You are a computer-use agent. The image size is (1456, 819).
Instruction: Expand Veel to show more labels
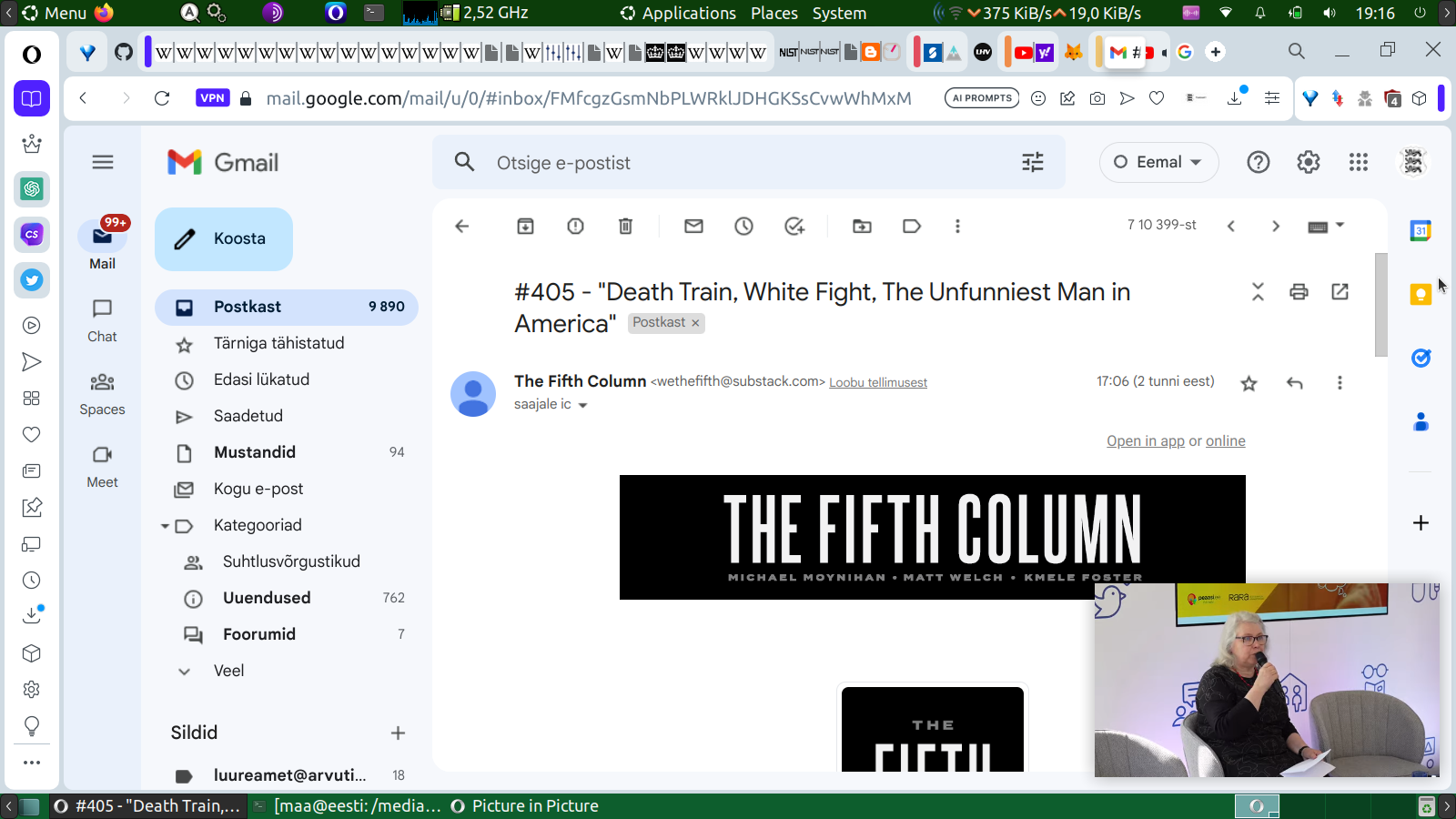click(x=228, y=671)
